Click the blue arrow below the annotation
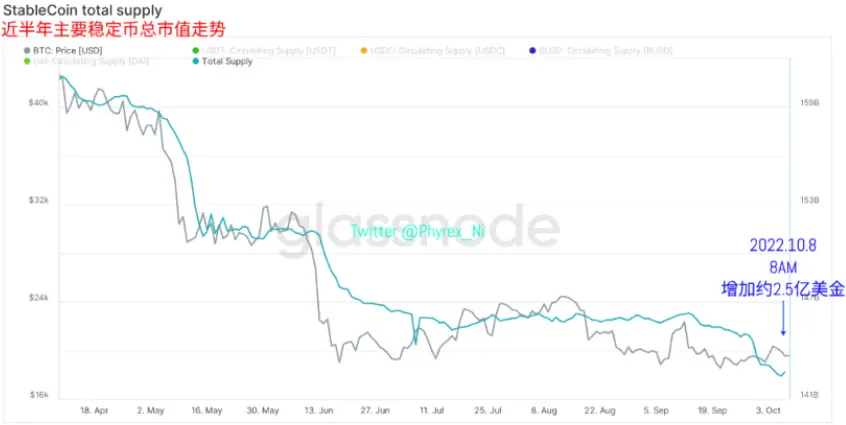The width and height of the screenshot is (846, 425). click(783, 318)
